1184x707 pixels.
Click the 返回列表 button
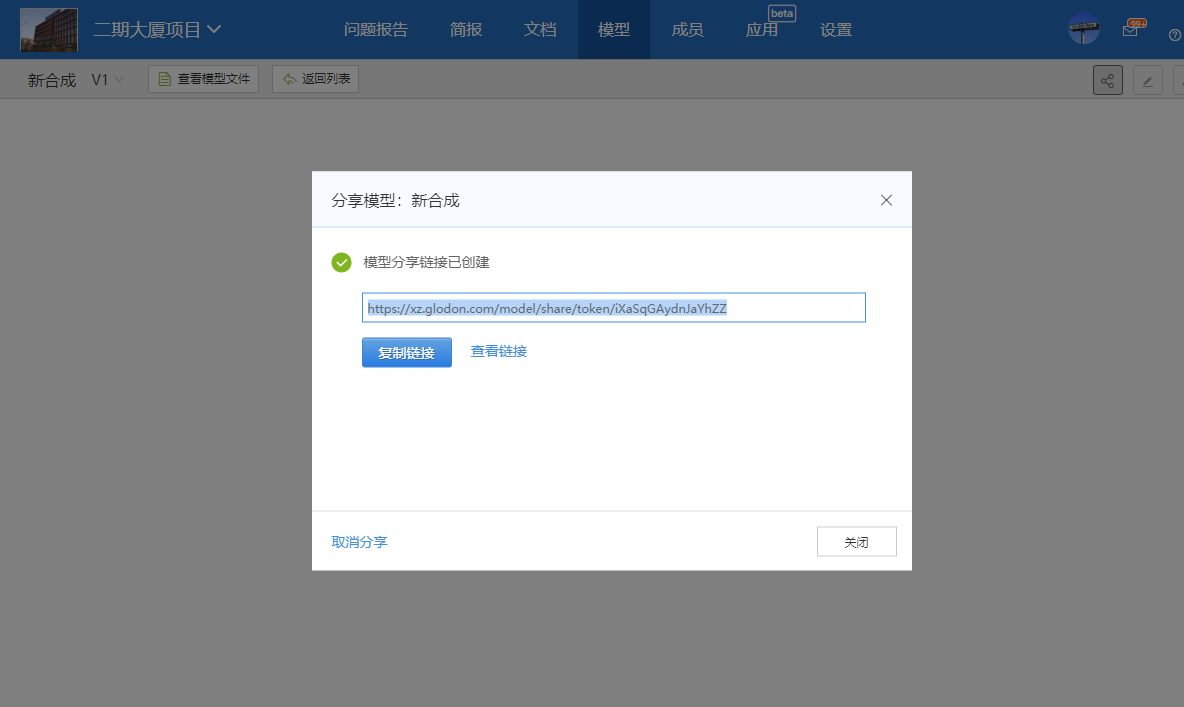point(316,79)
